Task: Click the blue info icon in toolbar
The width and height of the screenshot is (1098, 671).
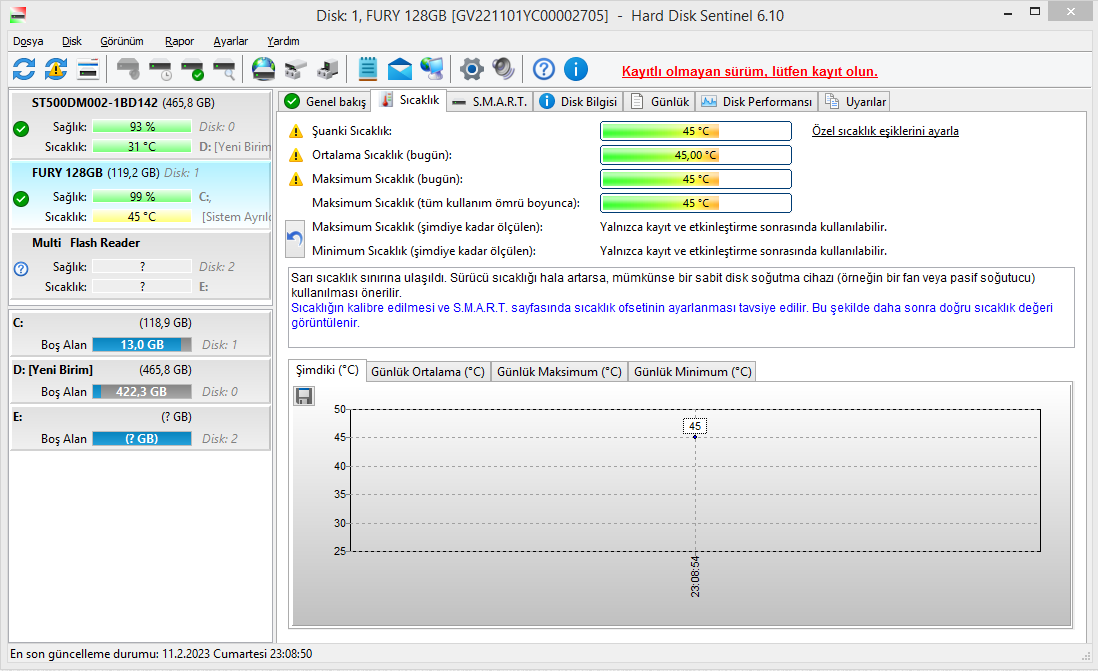Action: 575,69
